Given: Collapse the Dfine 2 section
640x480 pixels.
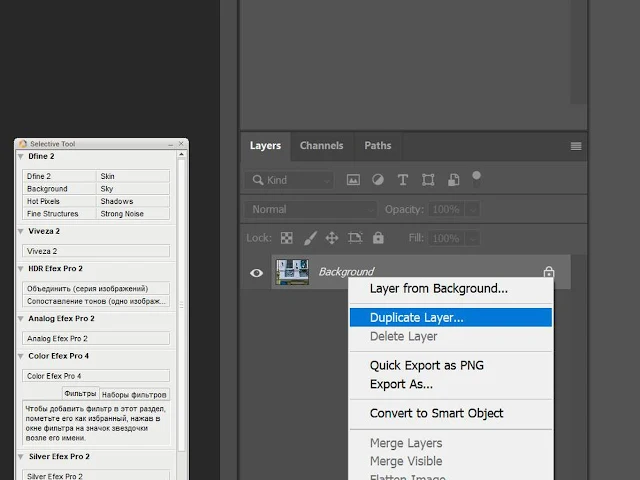Looking at the screenshot, I should (x=21, y=156).
